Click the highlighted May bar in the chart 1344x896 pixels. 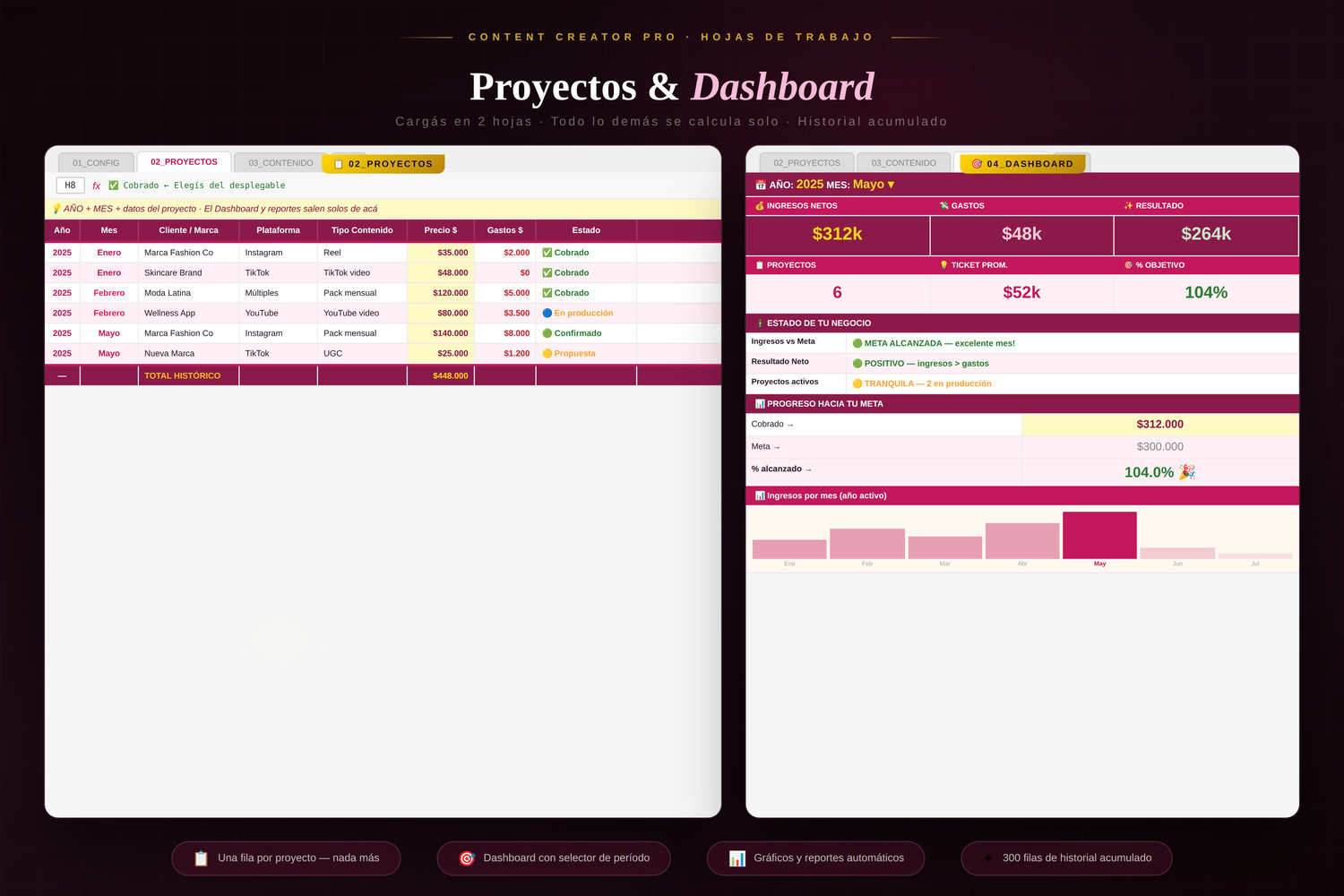pyautogui.click(x=1099, y=536)
